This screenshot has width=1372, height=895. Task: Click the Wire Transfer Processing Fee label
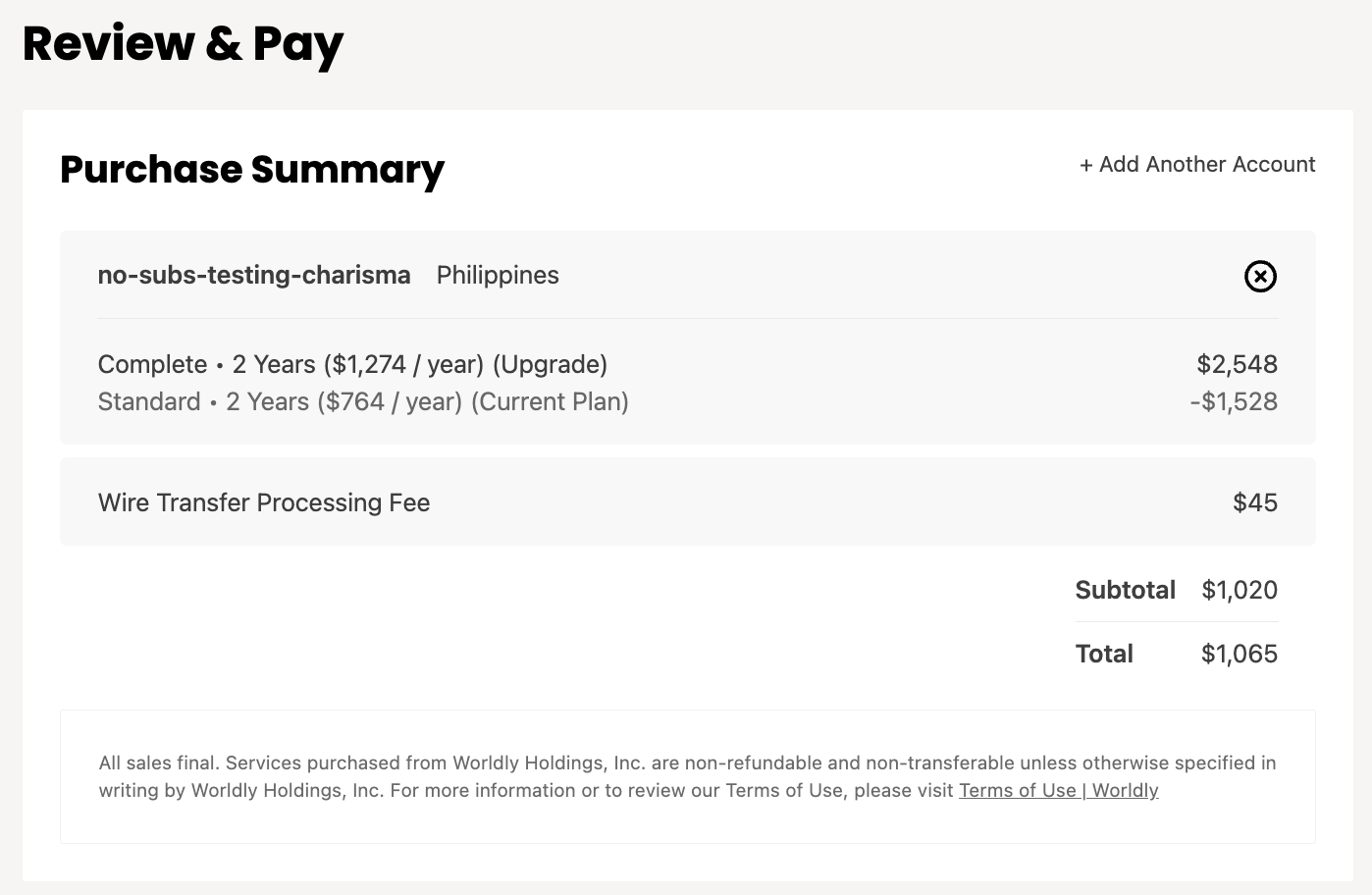coord(264,503)
